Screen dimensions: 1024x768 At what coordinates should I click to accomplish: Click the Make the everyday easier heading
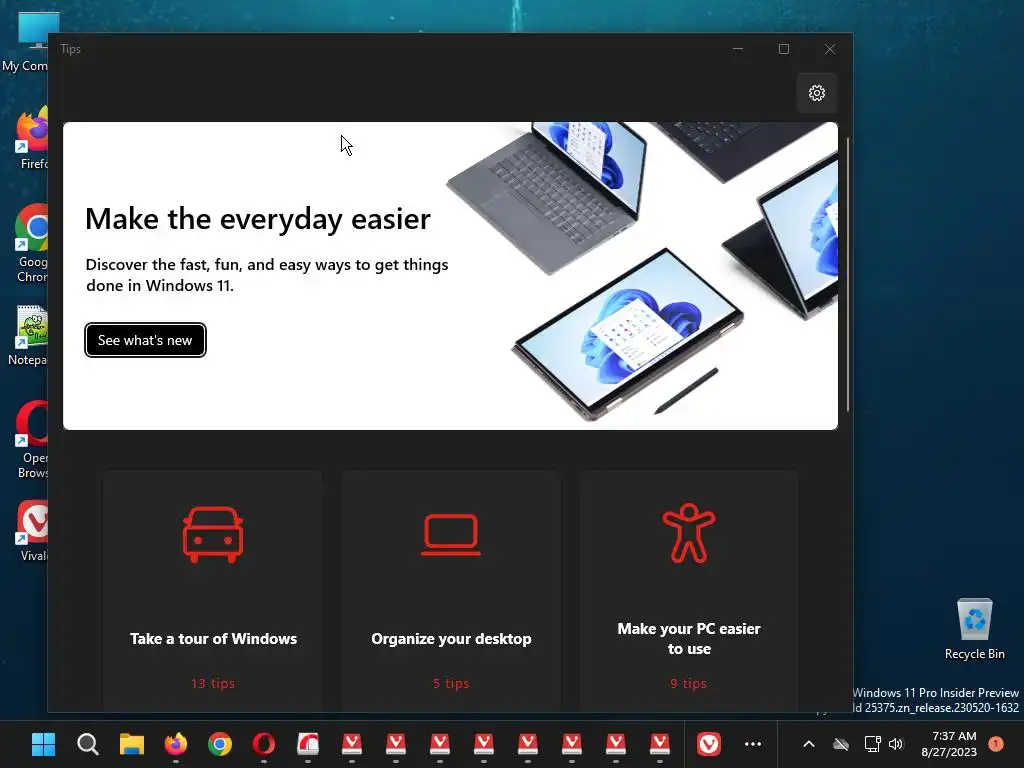click(x=258, y=219)
